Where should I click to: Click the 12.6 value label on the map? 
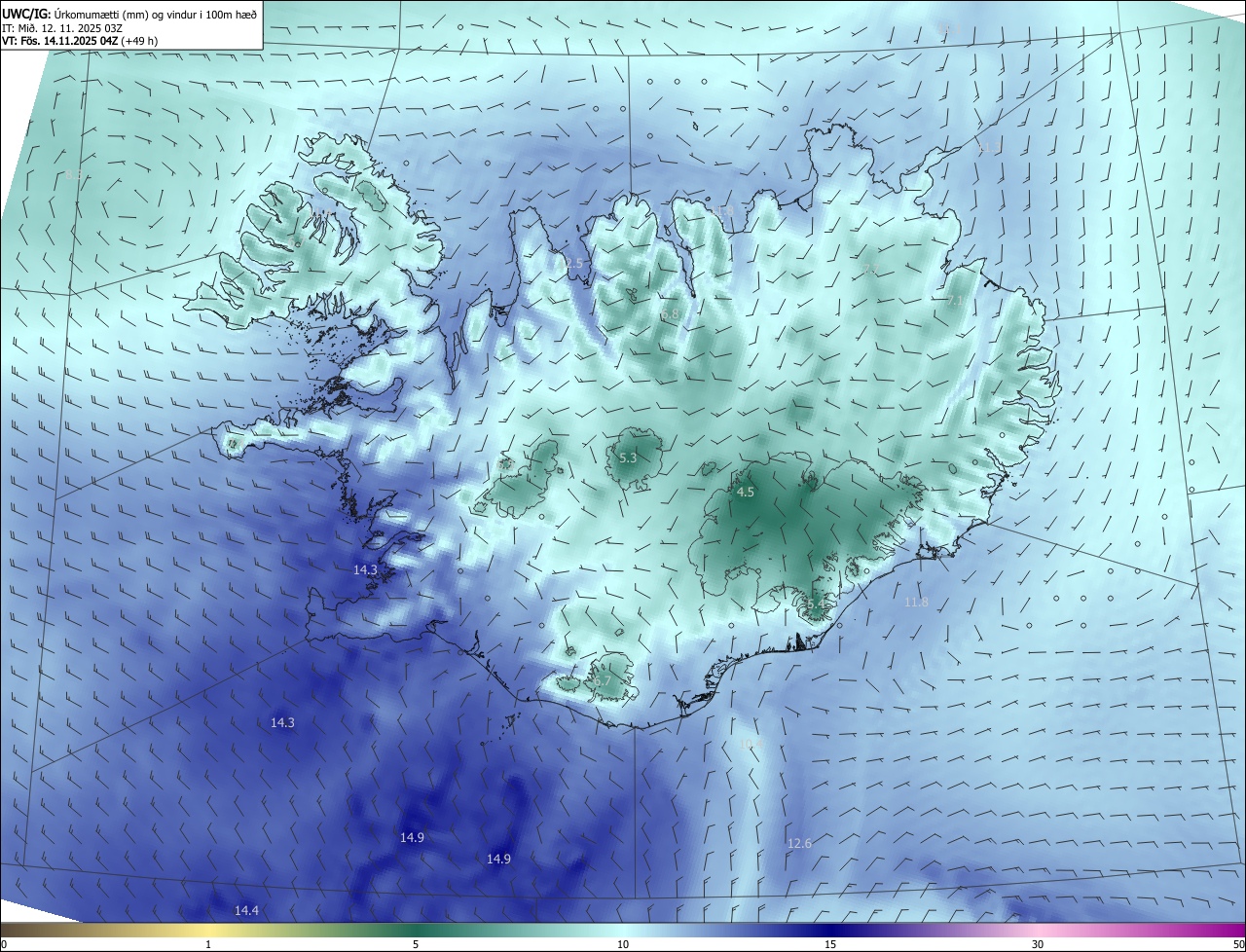click(x=799, y=843)
